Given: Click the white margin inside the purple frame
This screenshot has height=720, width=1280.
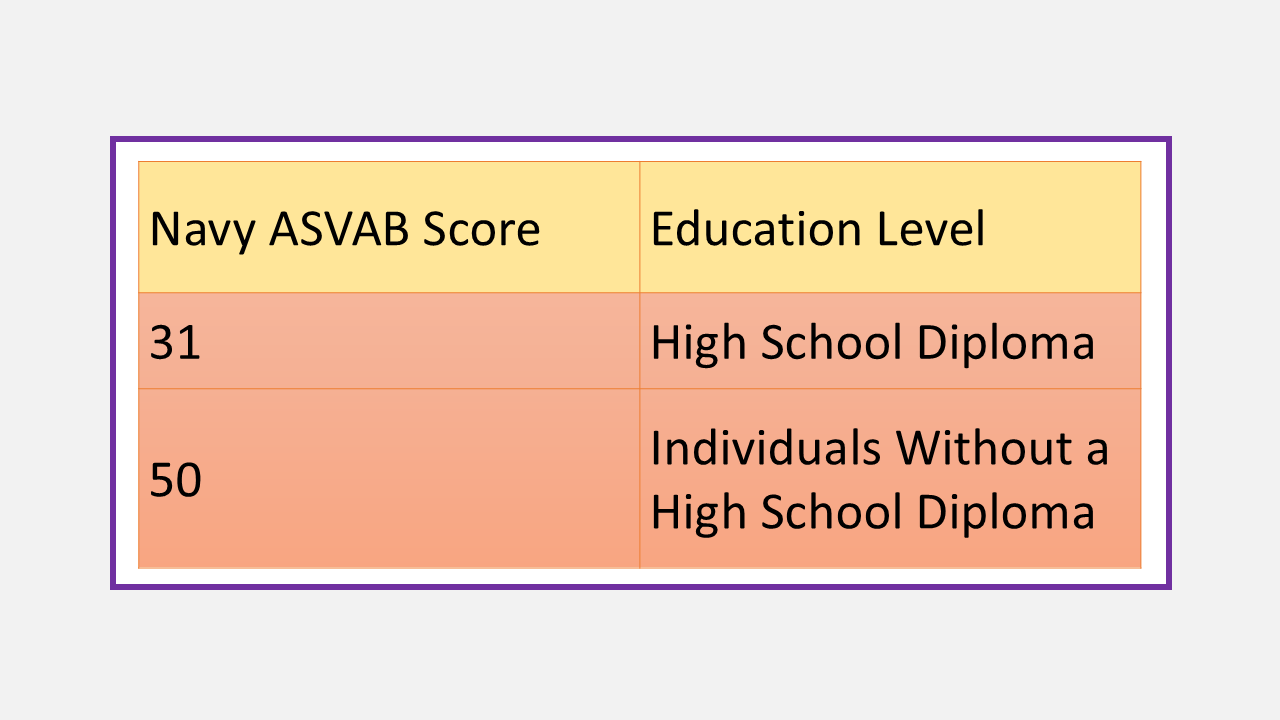Looking at the screenshot, I should 640,150.
